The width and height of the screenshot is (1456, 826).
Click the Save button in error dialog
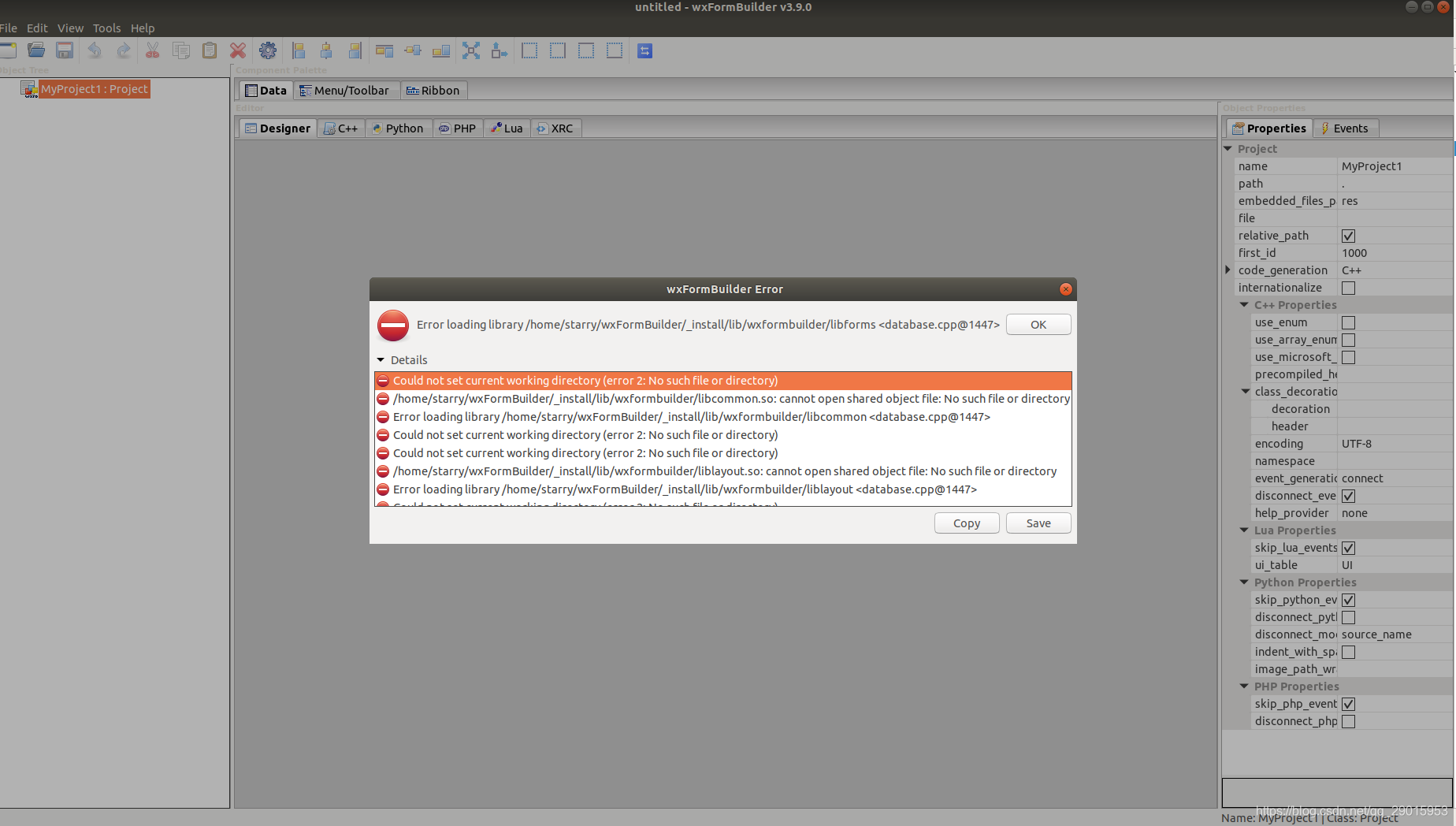pyautogui.click(x=1038, y=523)
